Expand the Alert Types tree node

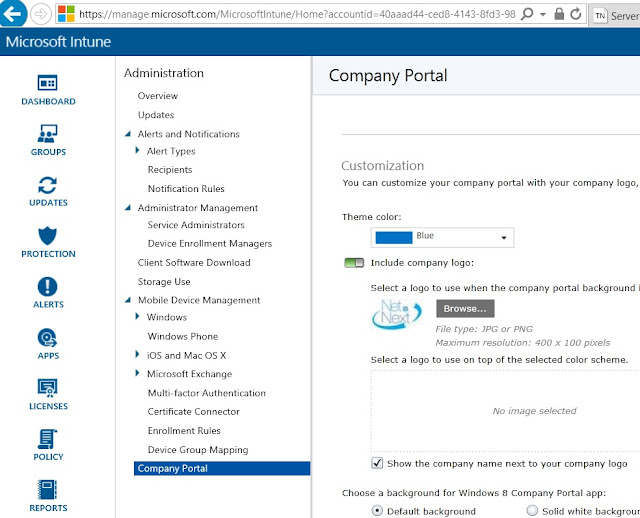click(x=138, y=151)
